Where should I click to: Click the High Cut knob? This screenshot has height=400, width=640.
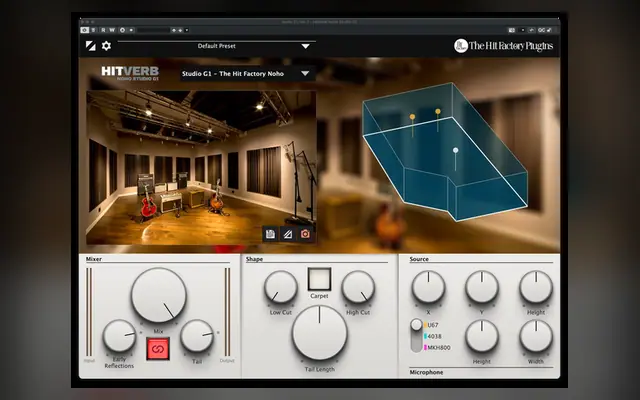click(358, 287)
